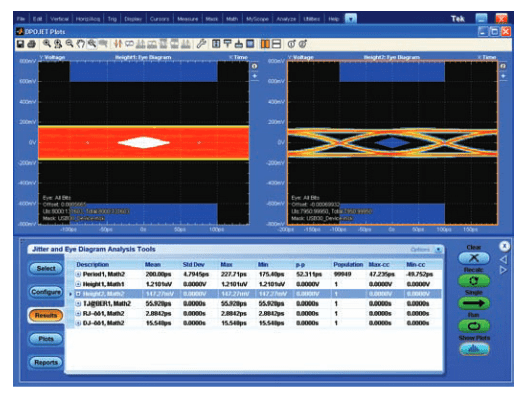Open the Analyze menu

[286, 19]
